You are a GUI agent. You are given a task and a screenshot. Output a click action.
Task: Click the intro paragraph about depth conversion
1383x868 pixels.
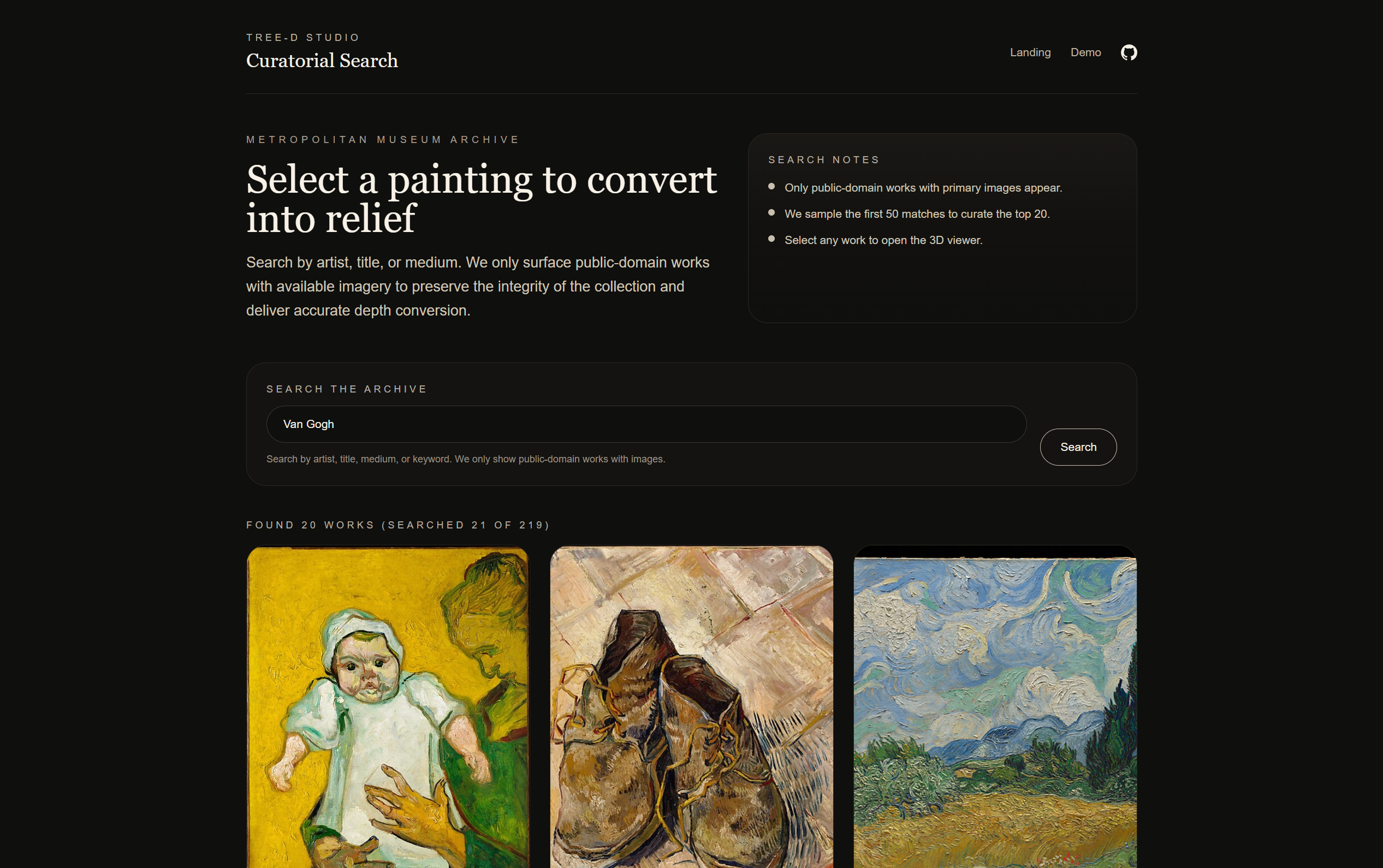pos(478,287)
